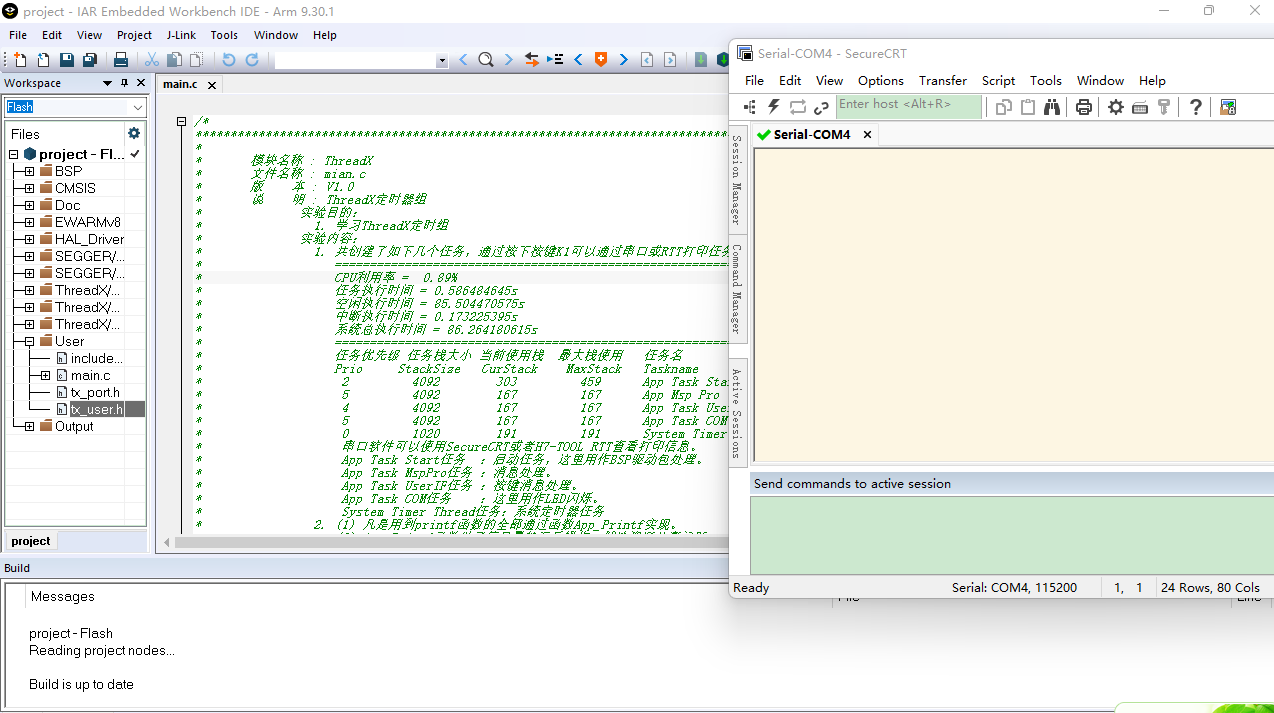Click the Save icon in IAR toolbar
Image resolution: width=1274 pixels, height=713 pixels.
pyautogui.click(x=66, y=60)
